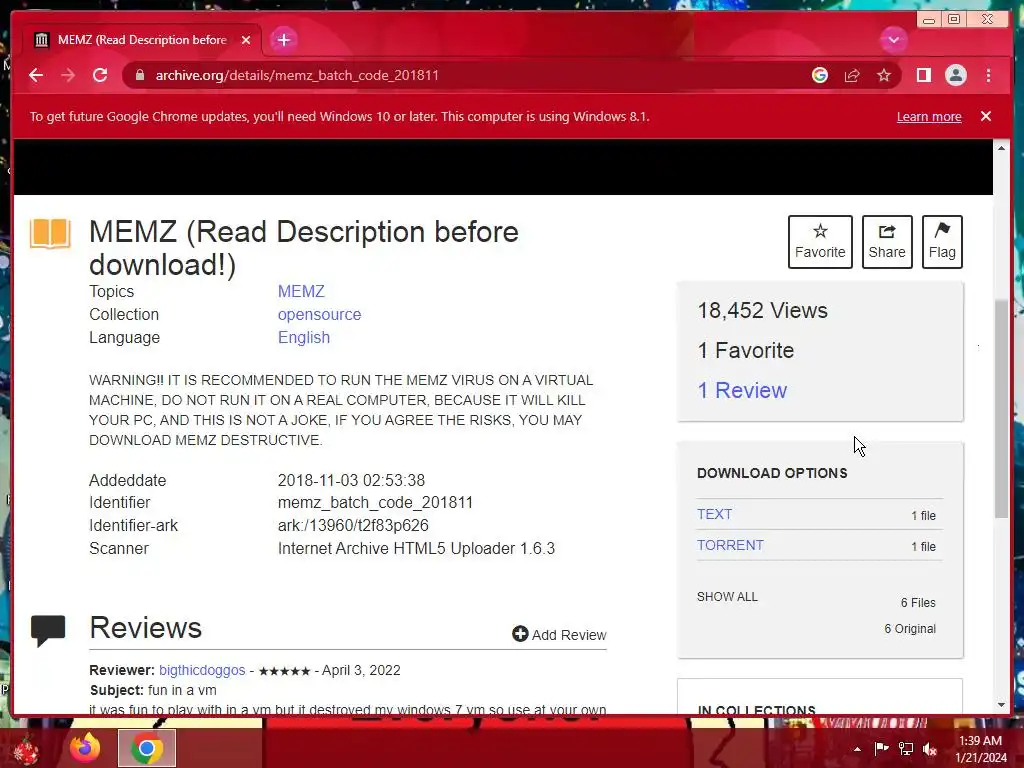Click the Start button on the taskbar
This screenshot has width=1024, height=768.
26,749
